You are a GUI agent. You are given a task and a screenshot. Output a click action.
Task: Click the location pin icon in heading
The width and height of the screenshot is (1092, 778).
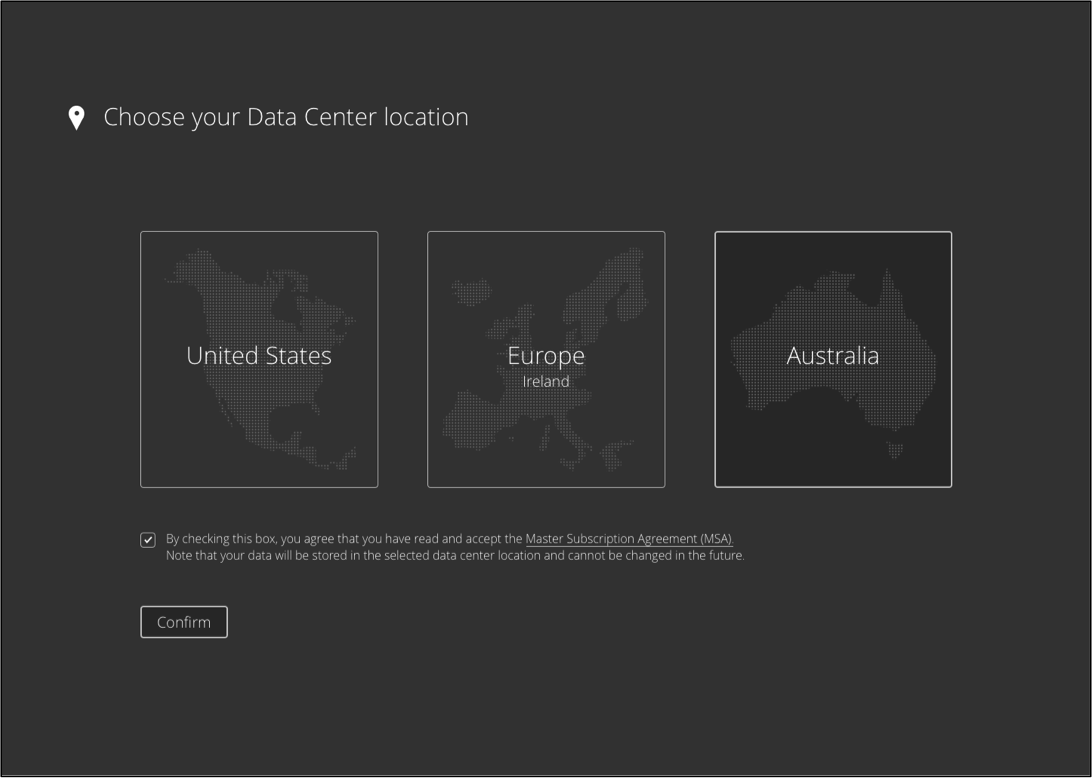77,118
